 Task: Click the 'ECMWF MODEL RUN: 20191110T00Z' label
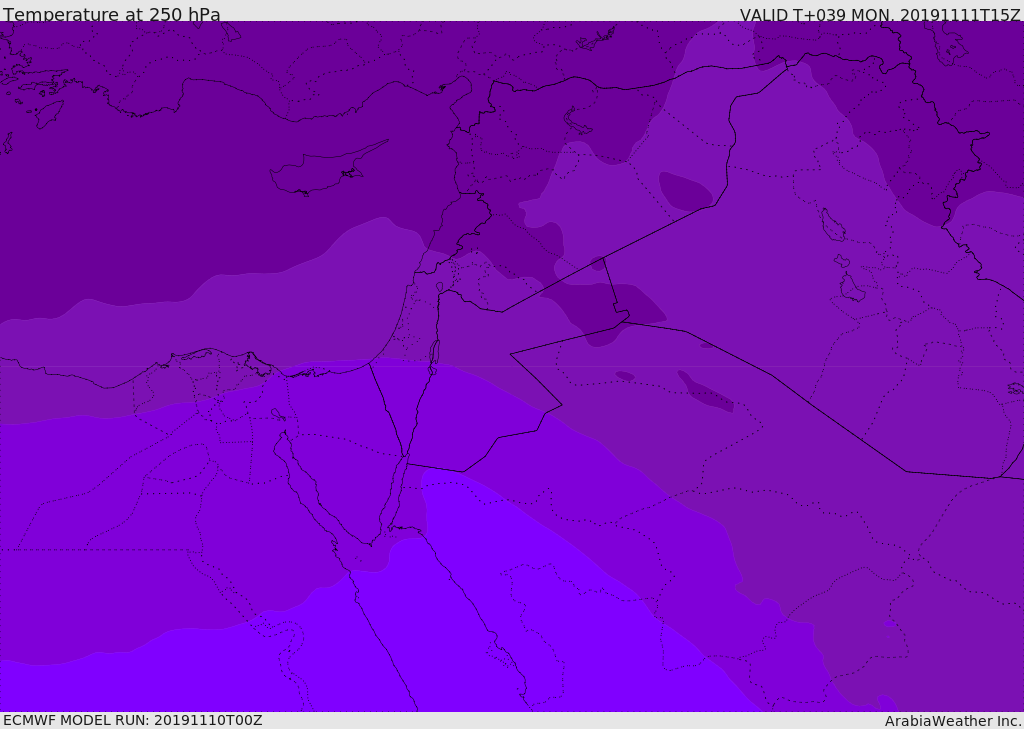[133, 720]
